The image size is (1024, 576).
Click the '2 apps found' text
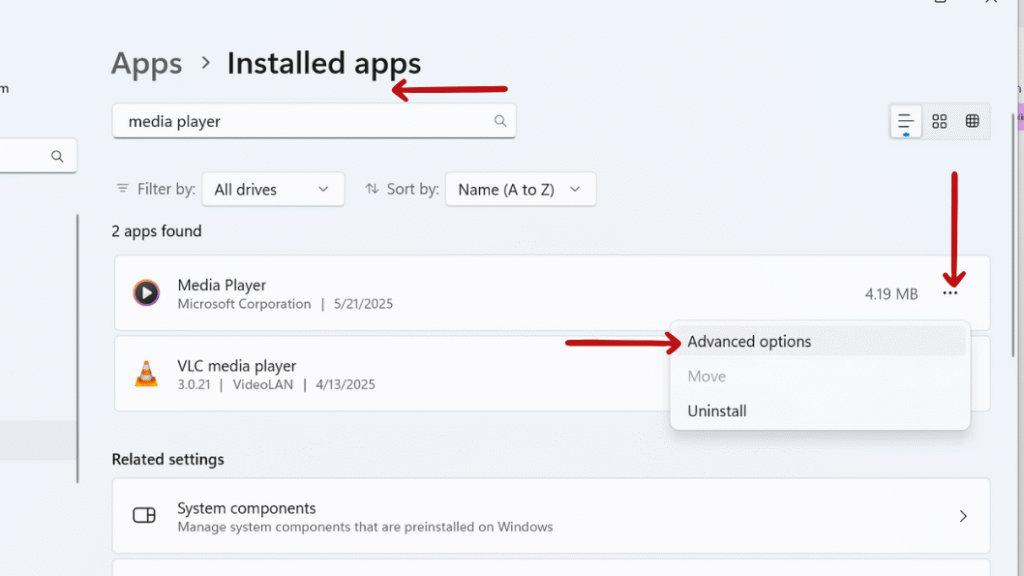tap(157, 231)
